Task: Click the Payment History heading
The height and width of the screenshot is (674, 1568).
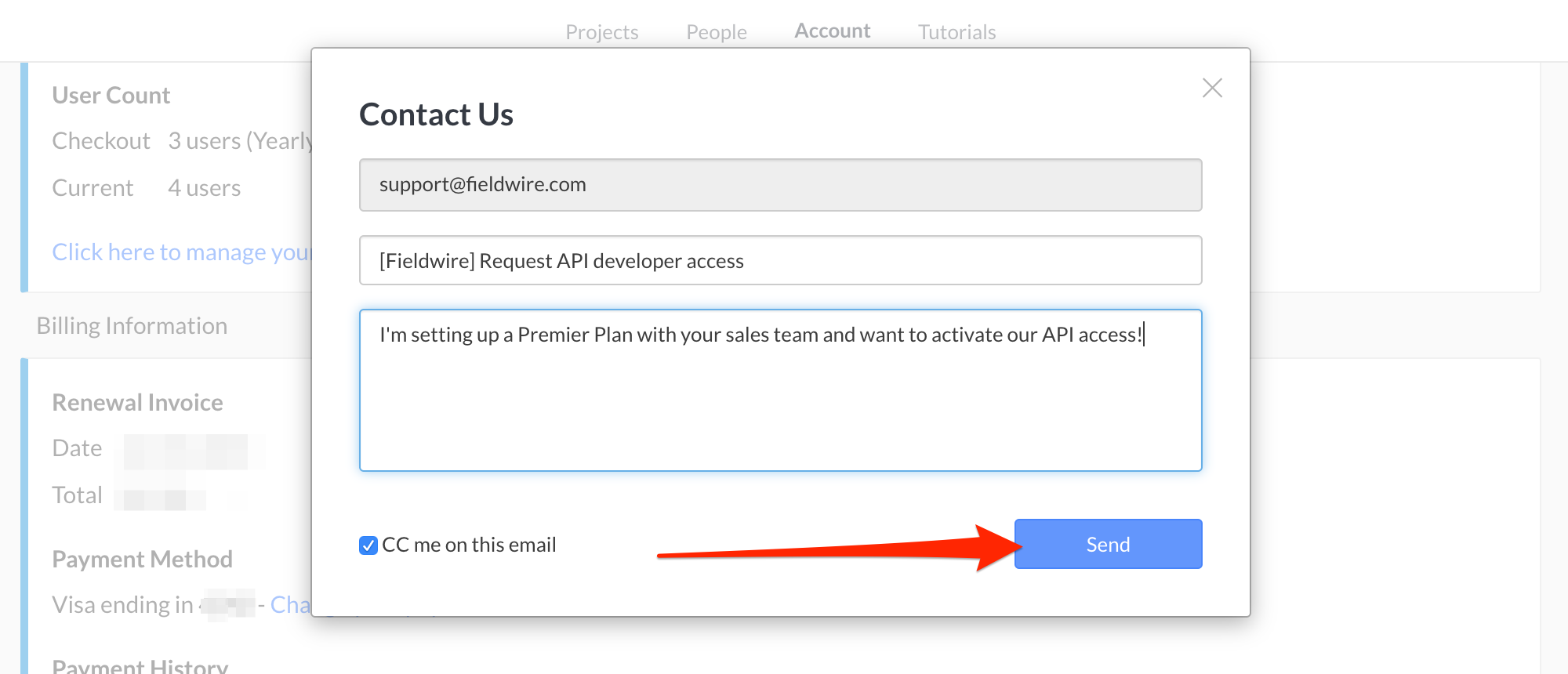Action: pyautogui.click(x=140, y=666)
